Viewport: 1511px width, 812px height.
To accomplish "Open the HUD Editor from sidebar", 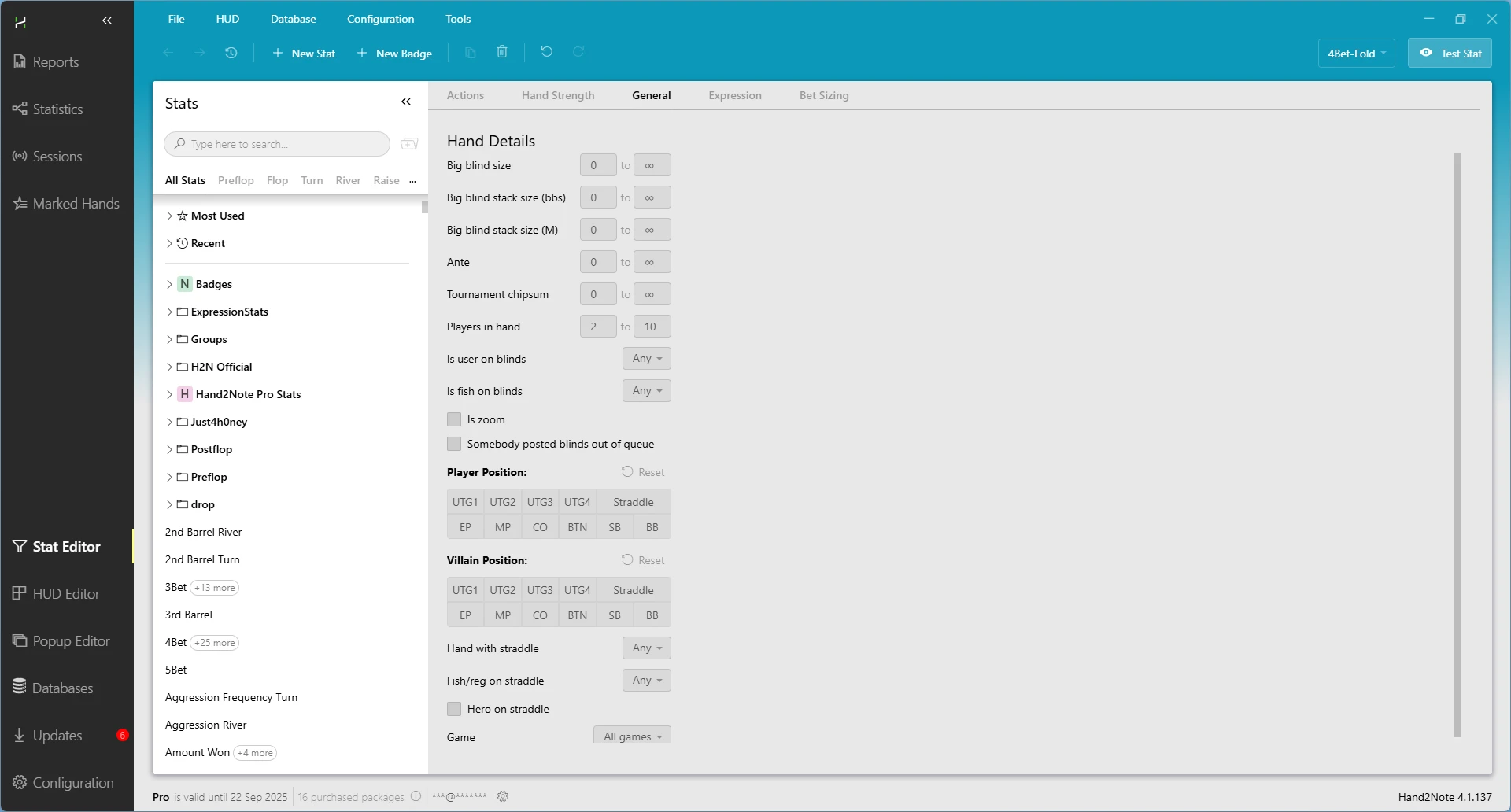I will pyautogui.click(x=66, y=594).
